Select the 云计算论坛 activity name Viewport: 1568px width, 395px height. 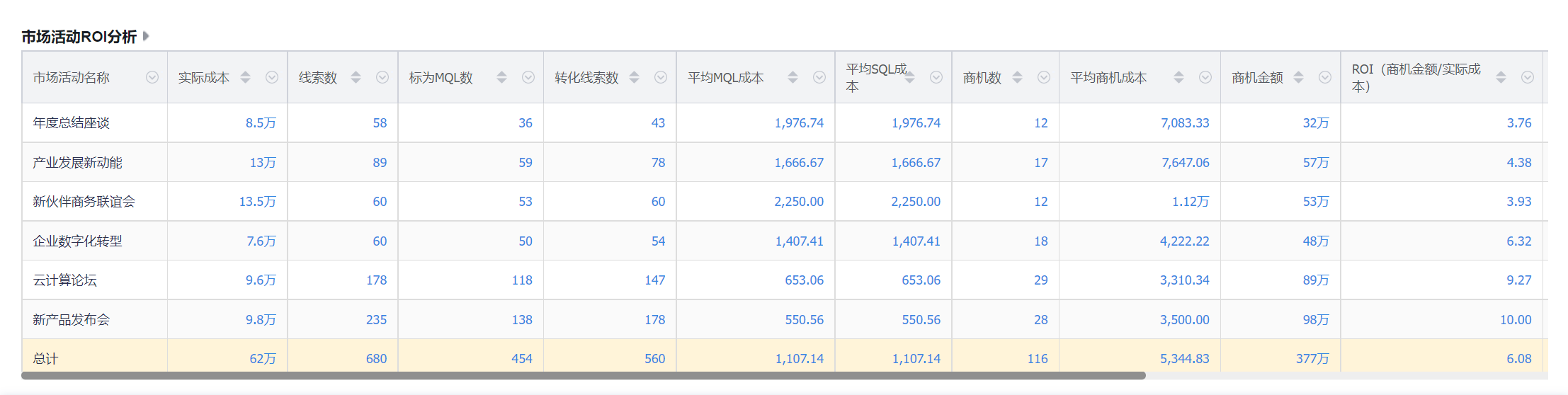click(x=64, y=280)
